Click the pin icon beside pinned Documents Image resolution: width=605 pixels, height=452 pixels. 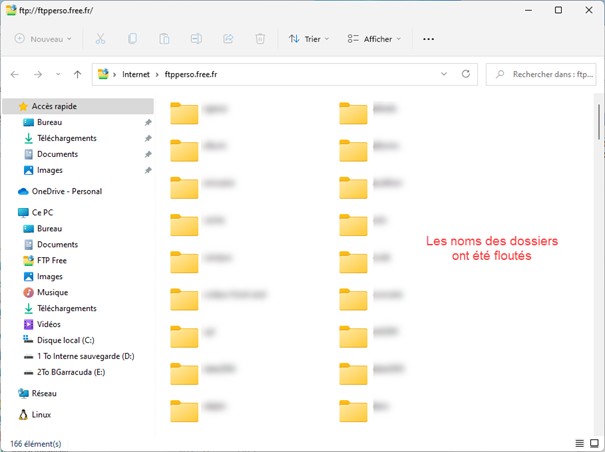[x=148, y=154]
